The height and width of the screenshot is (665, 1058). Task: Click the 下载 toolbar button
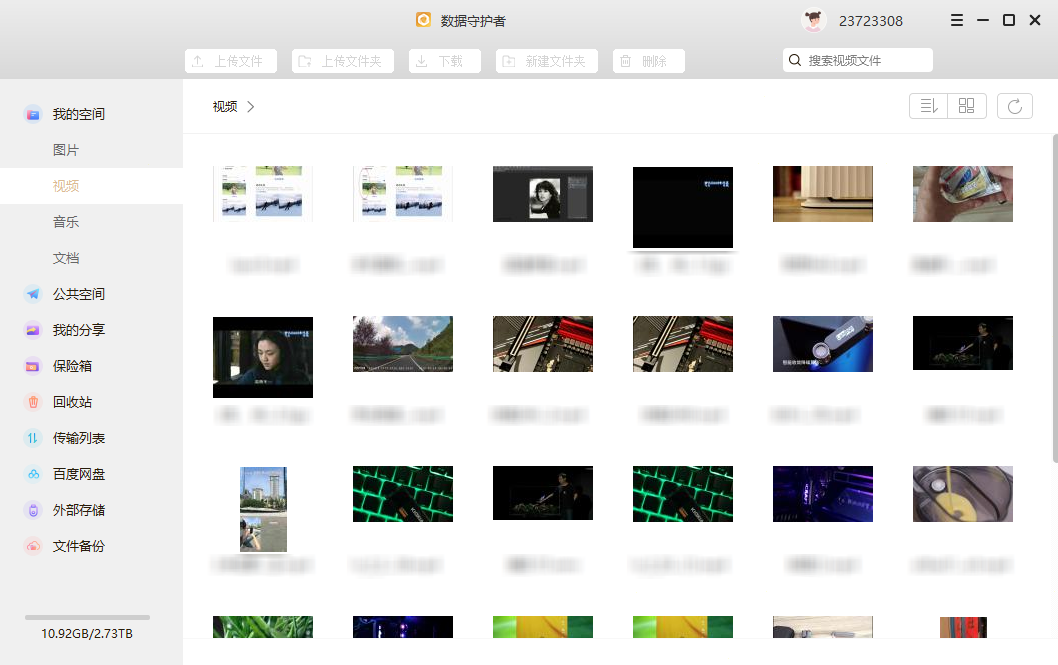coord(445,61)
